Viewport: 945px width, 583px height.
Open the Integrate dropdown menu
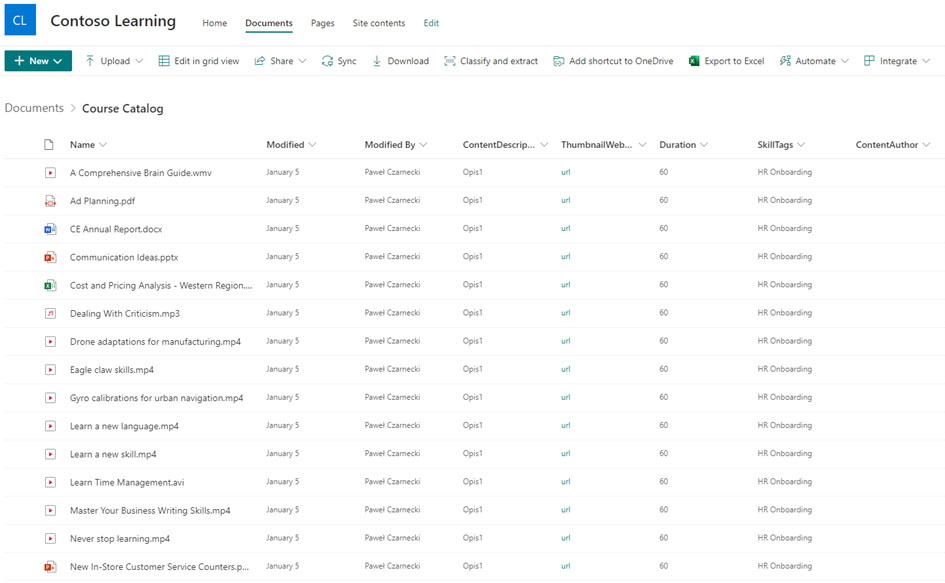926,61
